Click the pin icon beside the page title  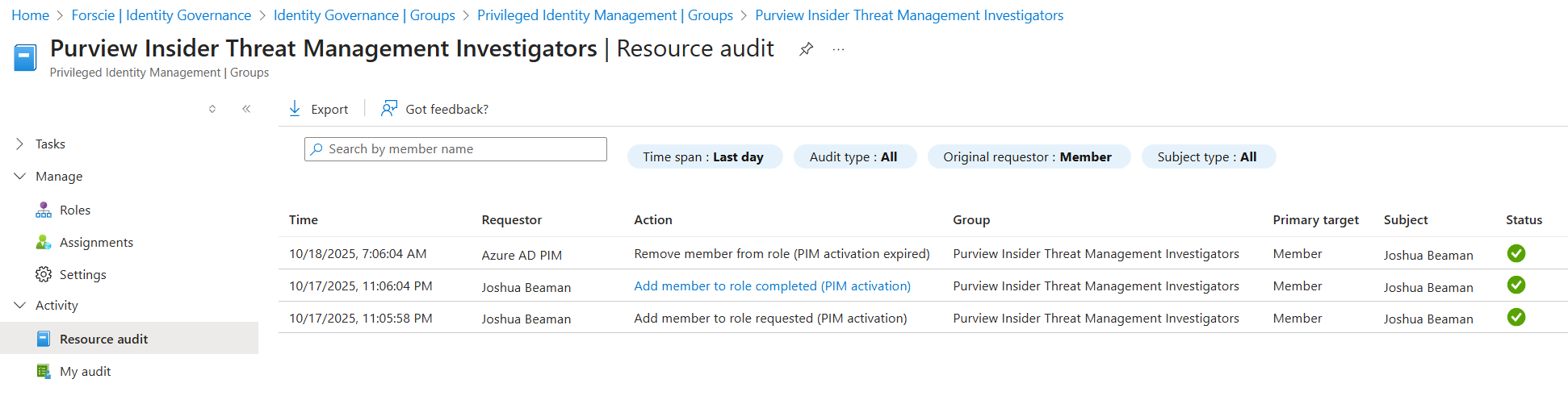click(x=806, y=49)
